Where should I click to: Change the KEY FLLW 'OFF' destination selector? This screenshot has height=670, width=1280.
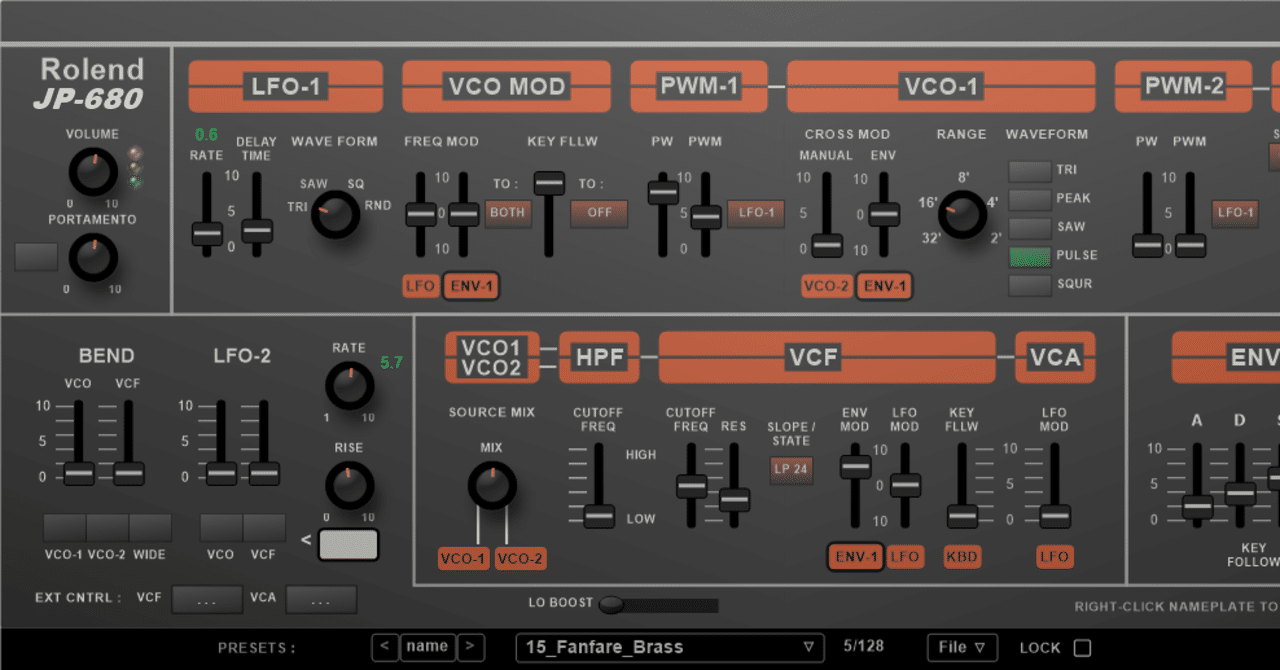pos(599,213)
